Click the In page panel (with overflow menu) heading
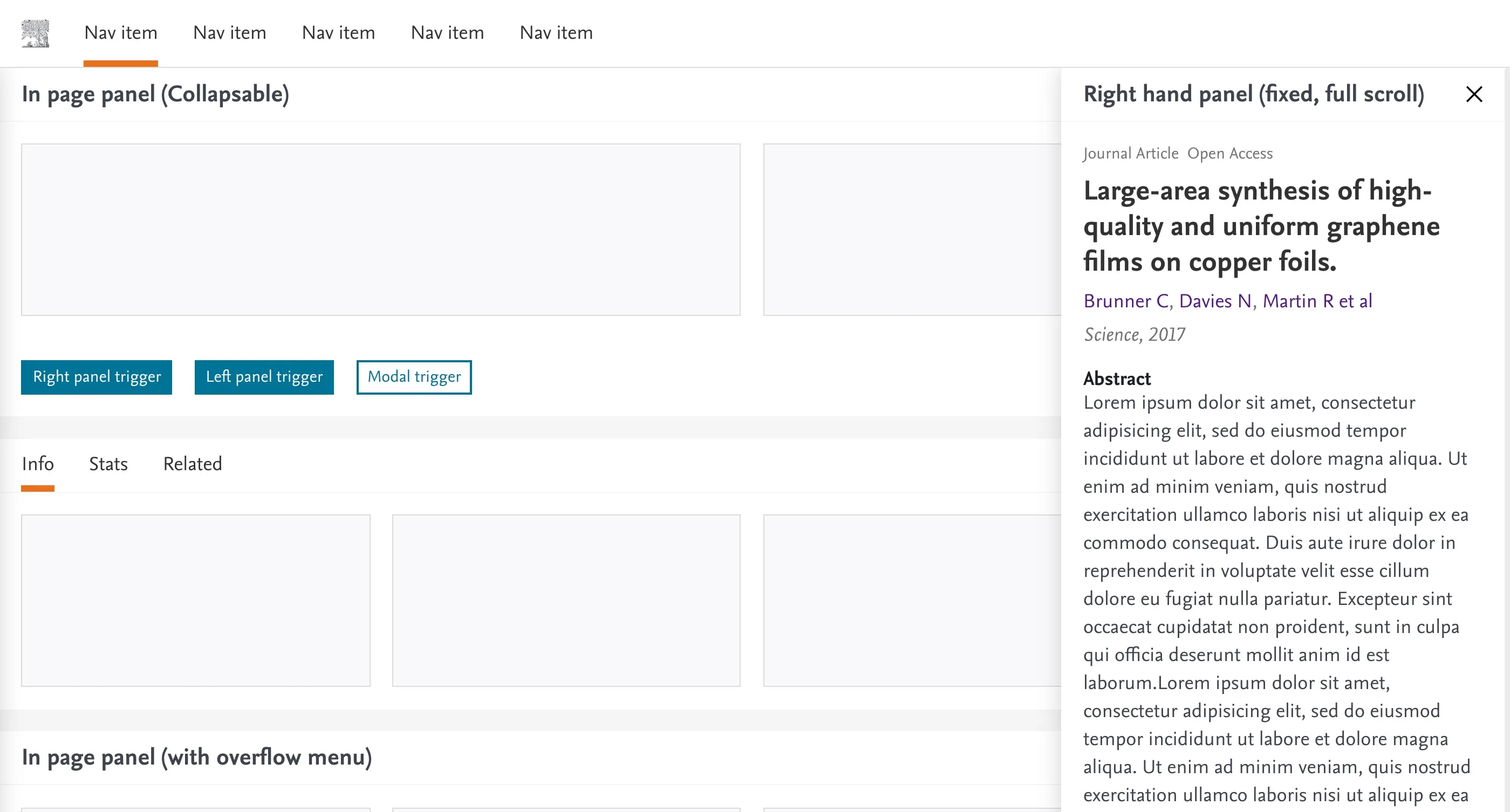 tap(197, 757)
